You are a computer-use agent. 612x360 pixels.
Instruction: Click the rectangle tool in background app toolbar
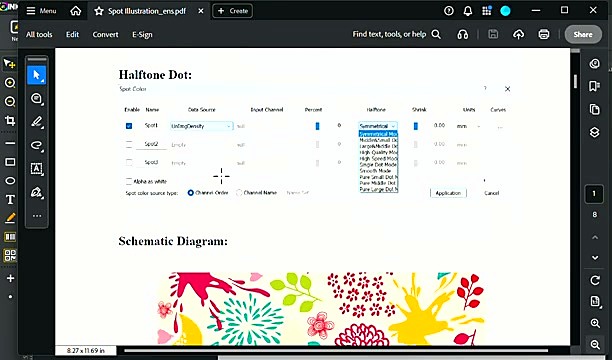(x=10, y=162)
